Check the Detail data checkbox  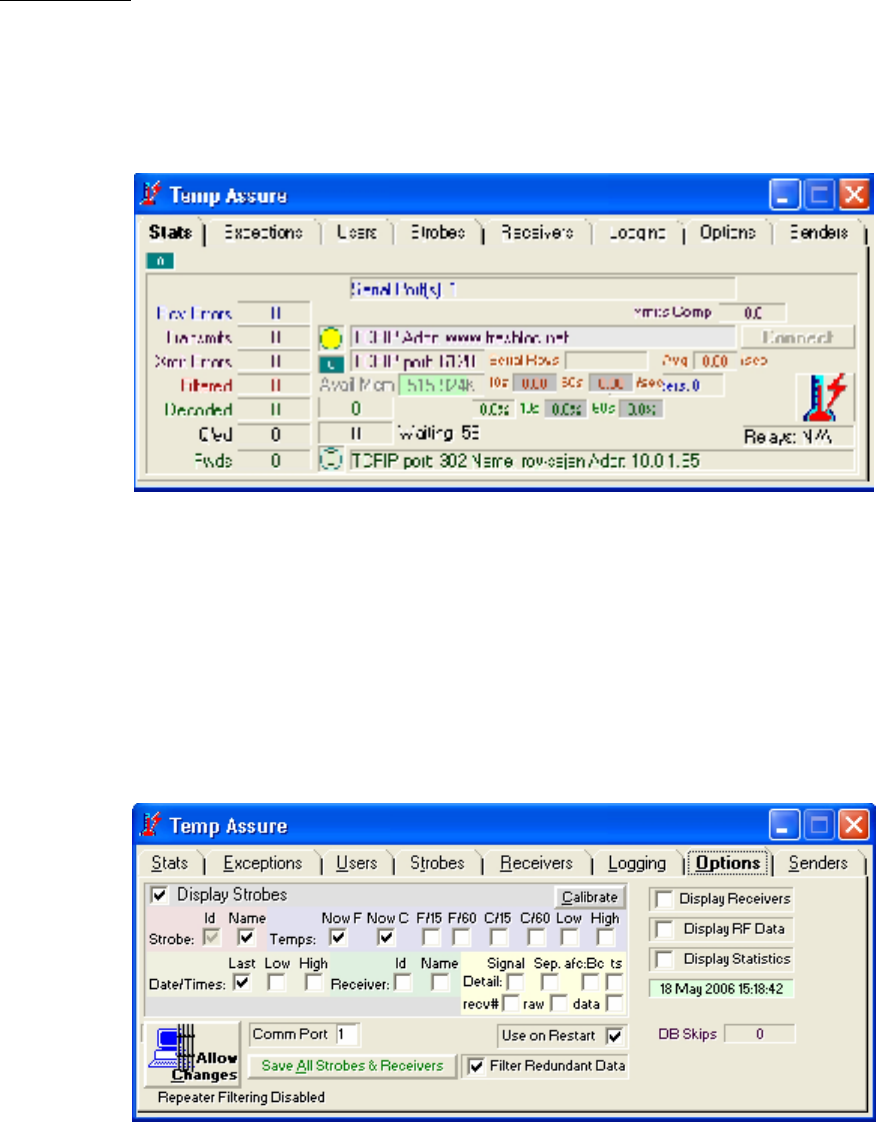614,1003
